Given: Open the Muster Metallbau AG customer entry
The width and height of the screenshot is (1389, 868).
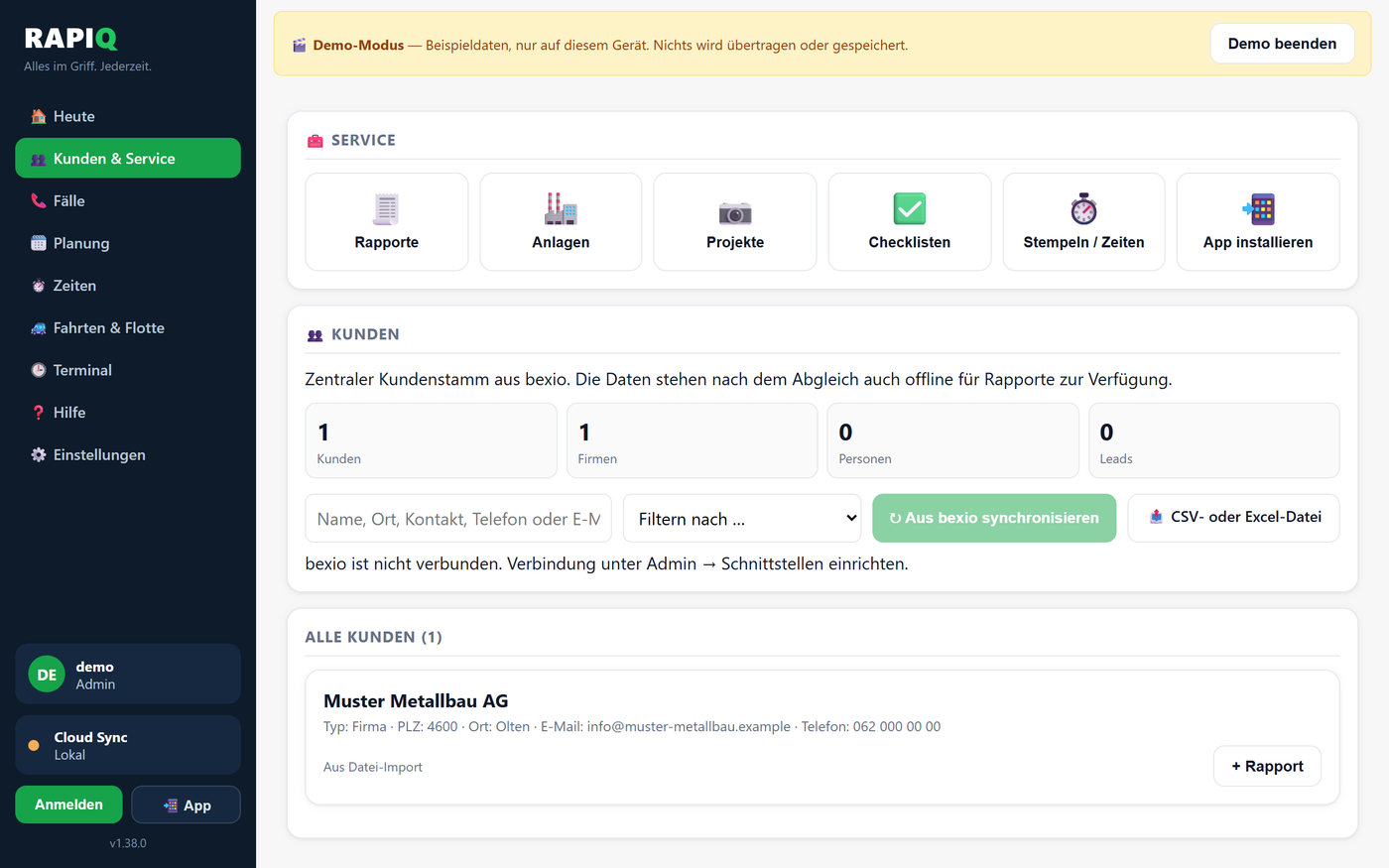Looking at the screenshot, I should [x=822, y=737].
